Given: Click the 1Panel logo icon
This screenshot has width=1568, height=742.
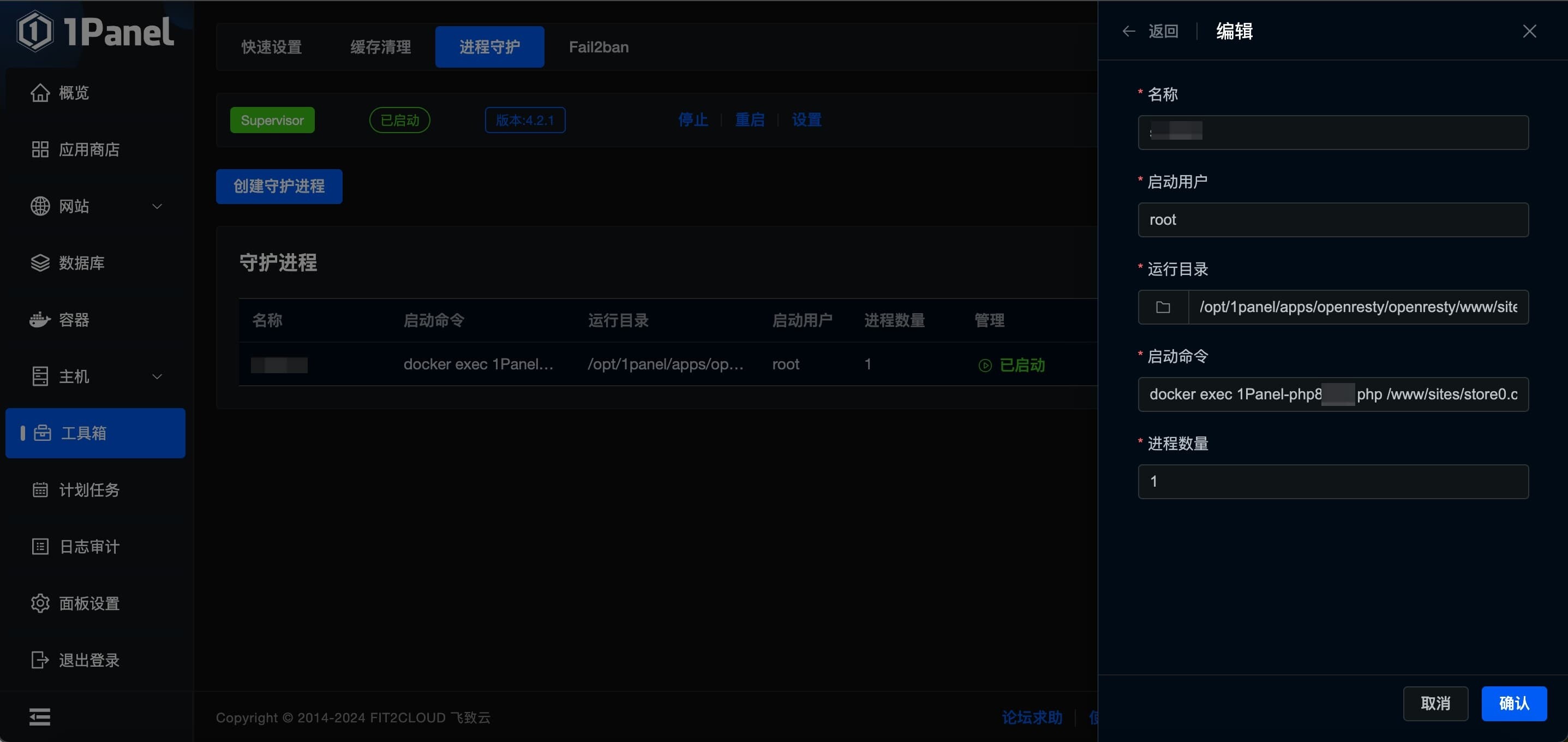Looking at the screenshot, I should pyautogui.click(x=35, y=31).
